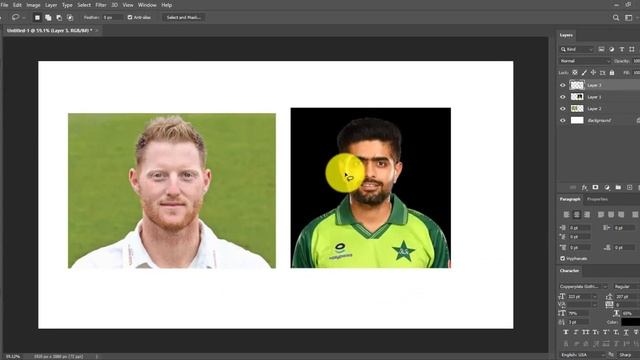
Task: Toggle Hyphenate checkbox
Action: pyautogui.click(x=562, y=258)
